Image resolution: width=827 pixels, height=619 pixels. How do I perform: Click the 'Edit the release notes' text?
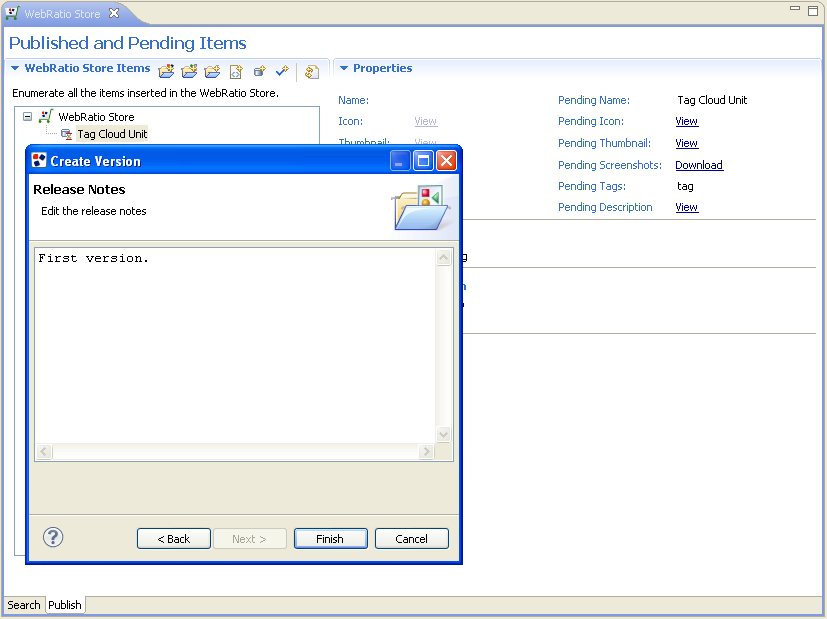(94, 211)
